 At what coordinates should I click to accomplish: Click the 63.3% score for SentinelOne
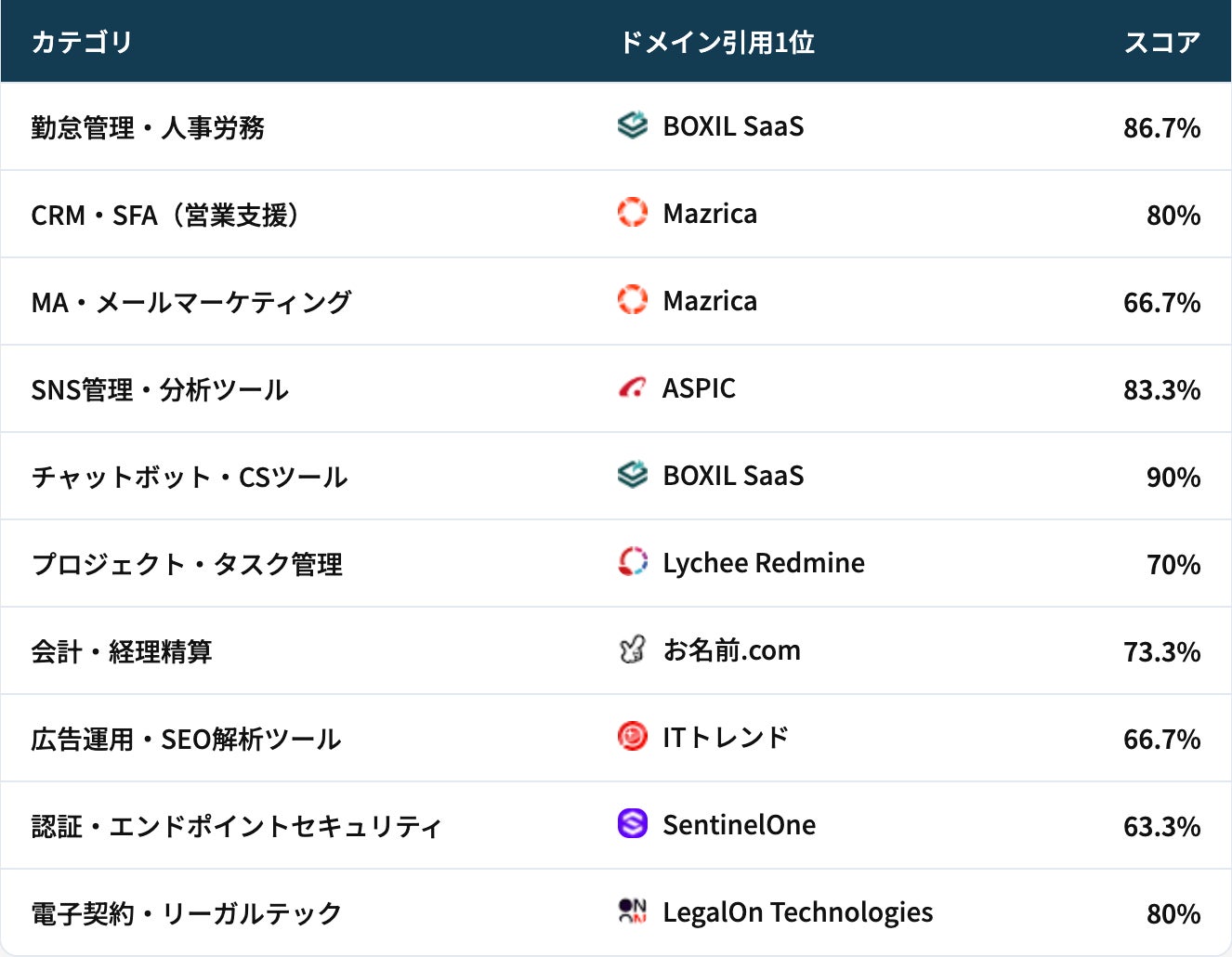click(x=1161, y=826)
